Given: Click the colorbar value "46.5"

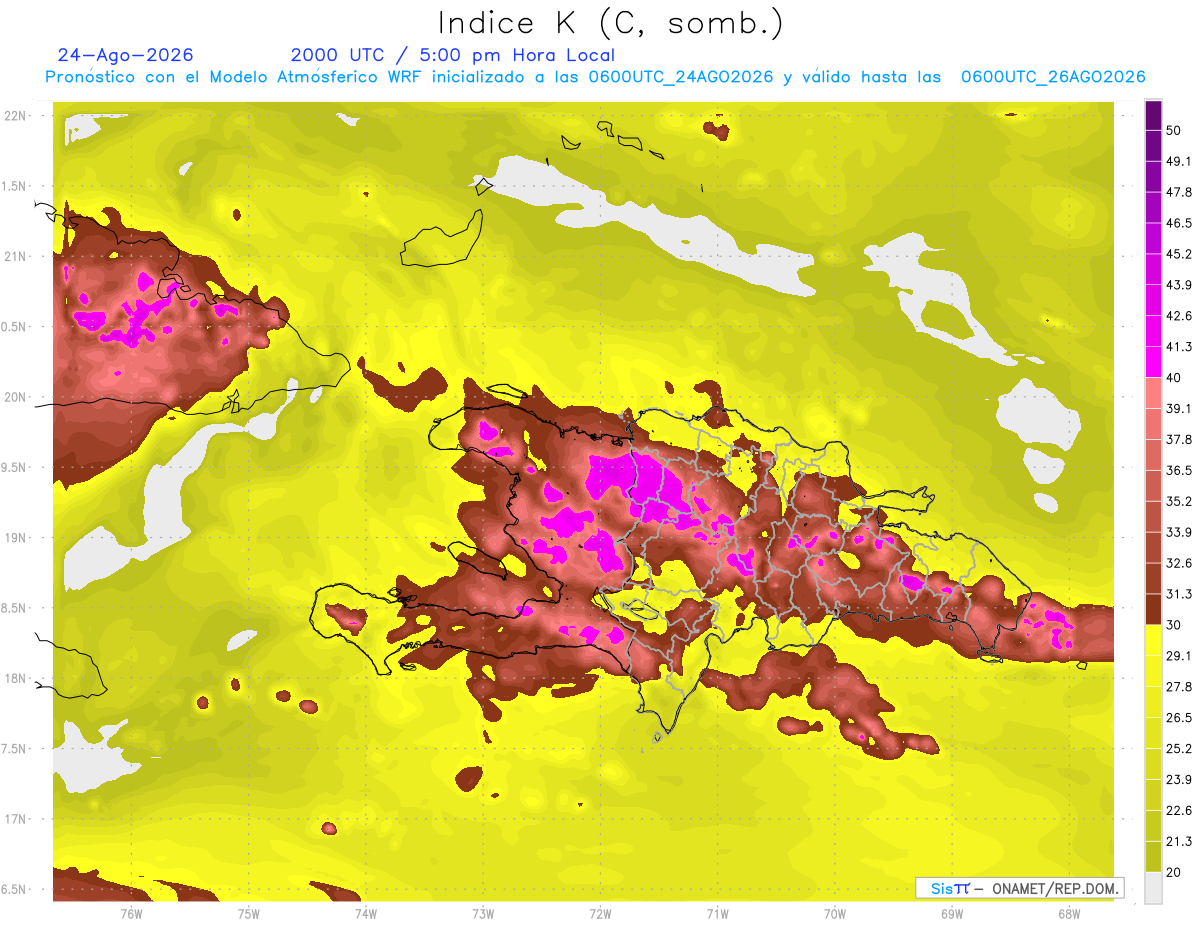Looking at the screenshot, I should (1179, 223).
